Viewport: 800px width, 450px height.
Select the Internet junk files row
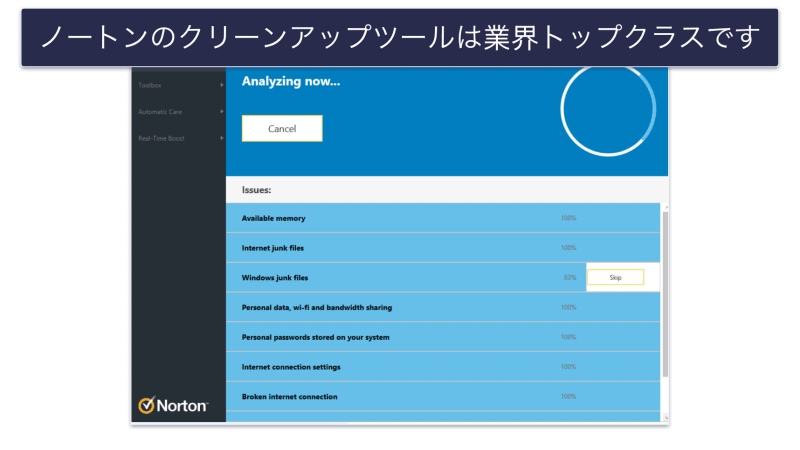[x=443, y=248]
